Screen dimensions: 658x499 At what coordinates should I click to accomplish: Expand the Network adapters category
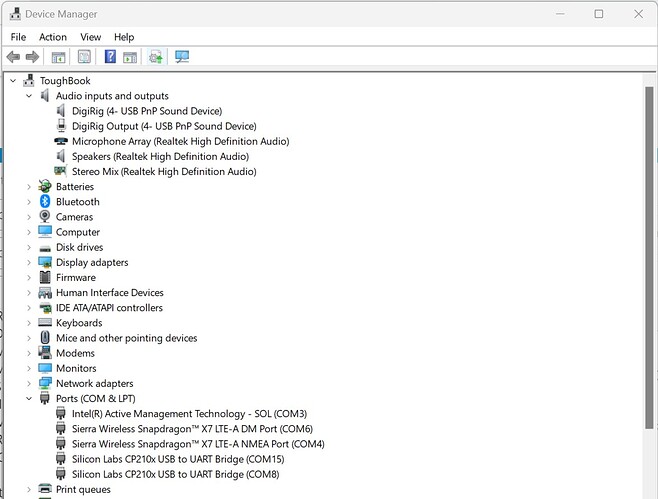click(29, 383)
